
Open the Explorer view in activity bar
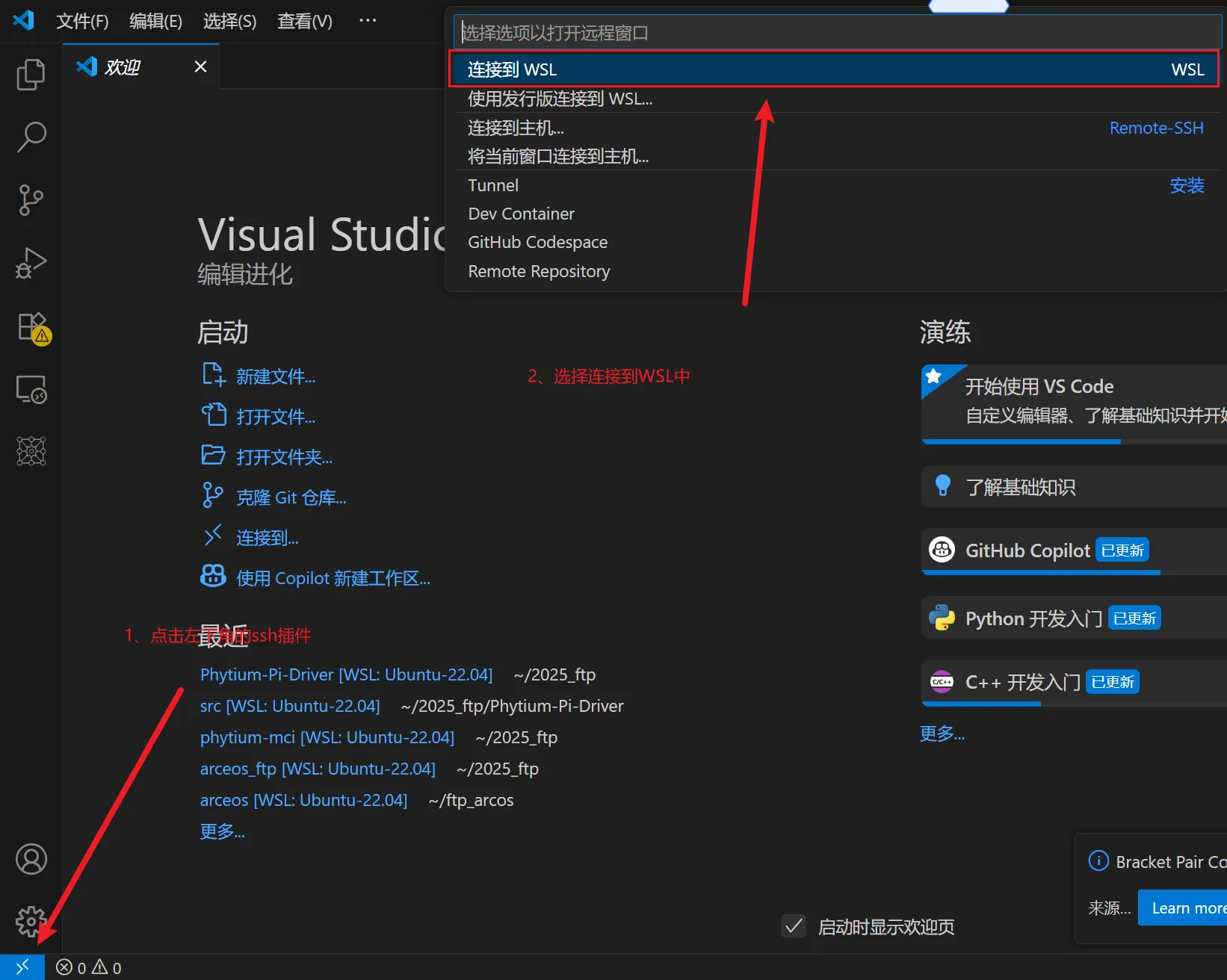[x=31, y=74]
